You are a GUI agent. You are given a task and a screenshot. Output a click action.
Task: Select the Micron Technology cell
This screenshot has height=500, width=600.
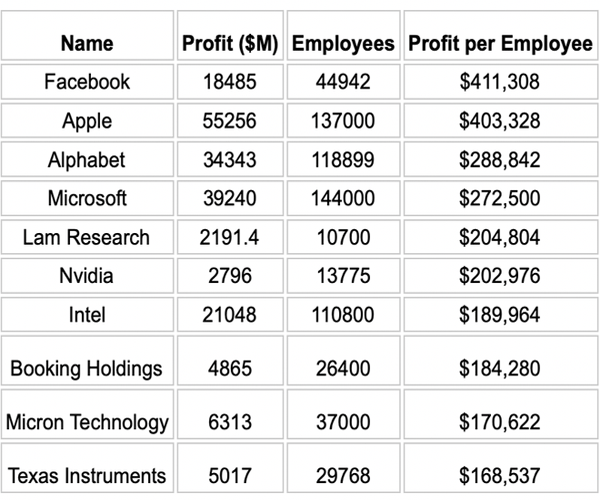[x=87, y=422]
